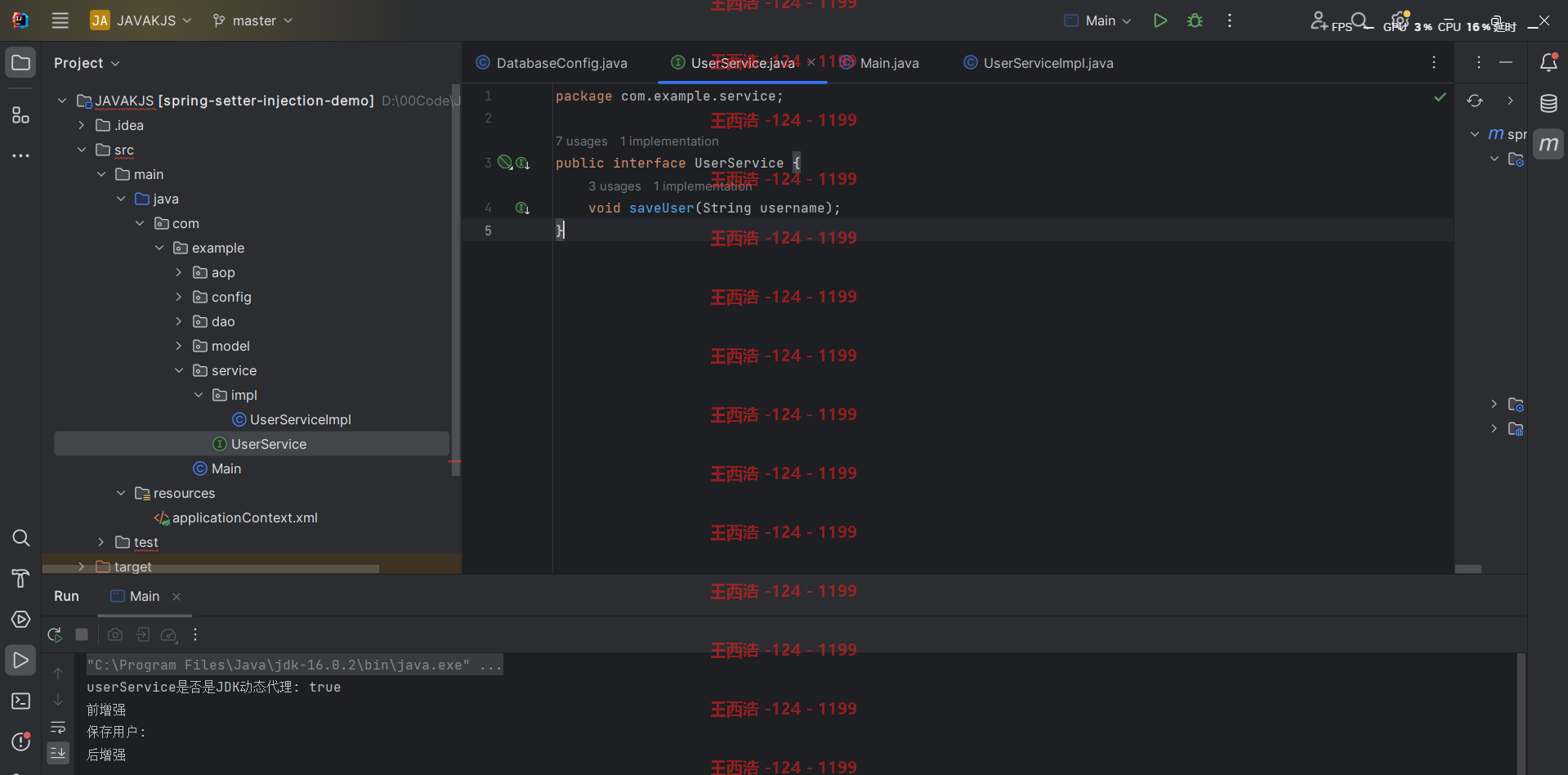Screen dimensions: 1568x775
Task: Open JAVAKJS project dropdown
Action: [141, 20]
